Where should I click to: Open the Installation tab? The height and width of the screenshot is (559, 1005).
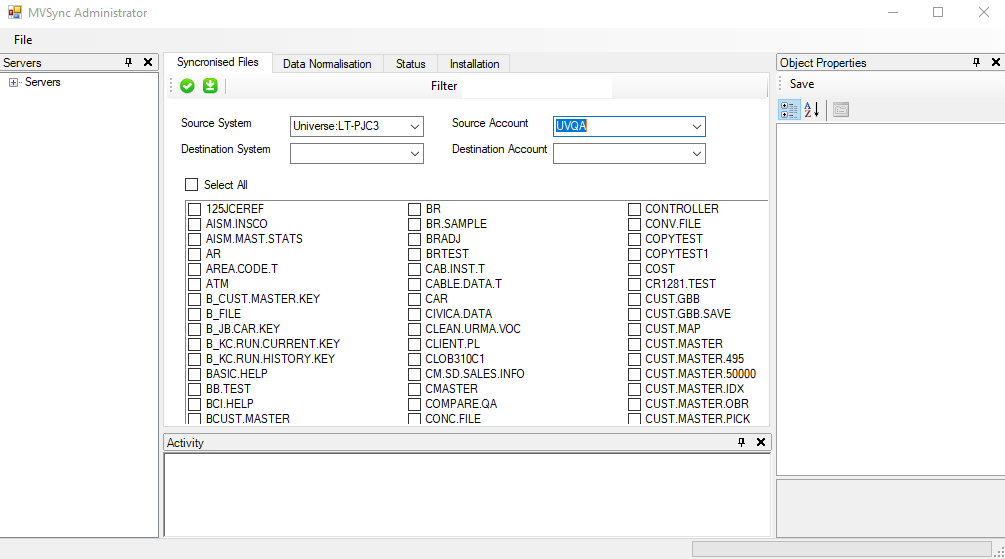(474, 63)
